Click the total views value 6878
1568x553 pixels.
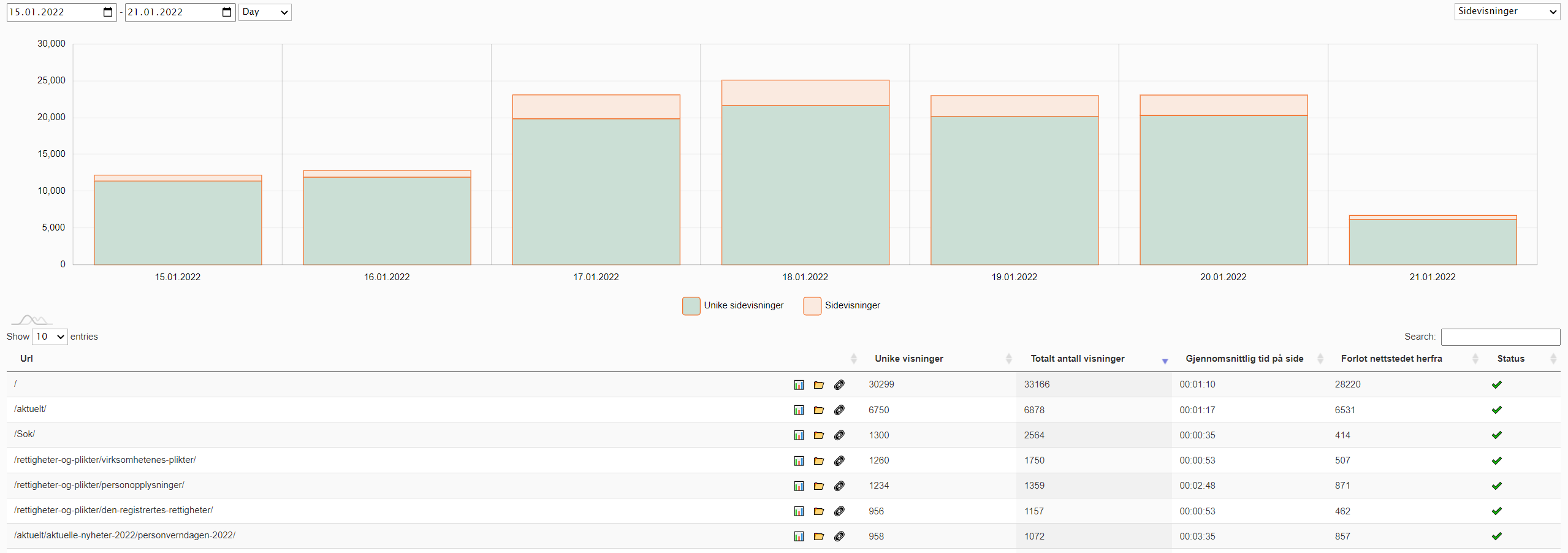[x=1034, y=410]
